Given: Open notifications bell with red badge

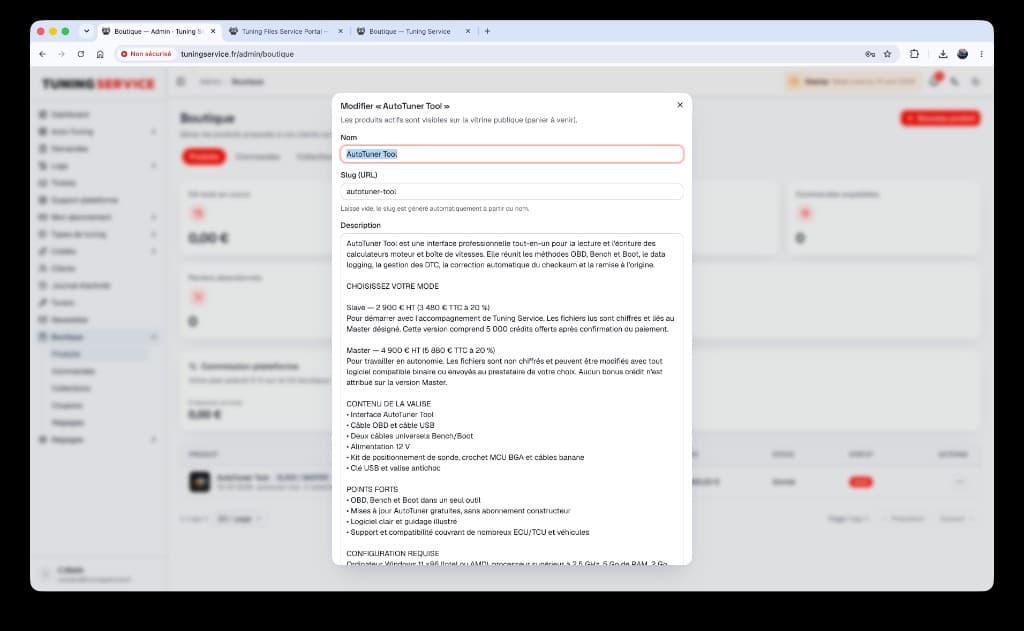Looking at the screenshot, I should tap(935, 81).
